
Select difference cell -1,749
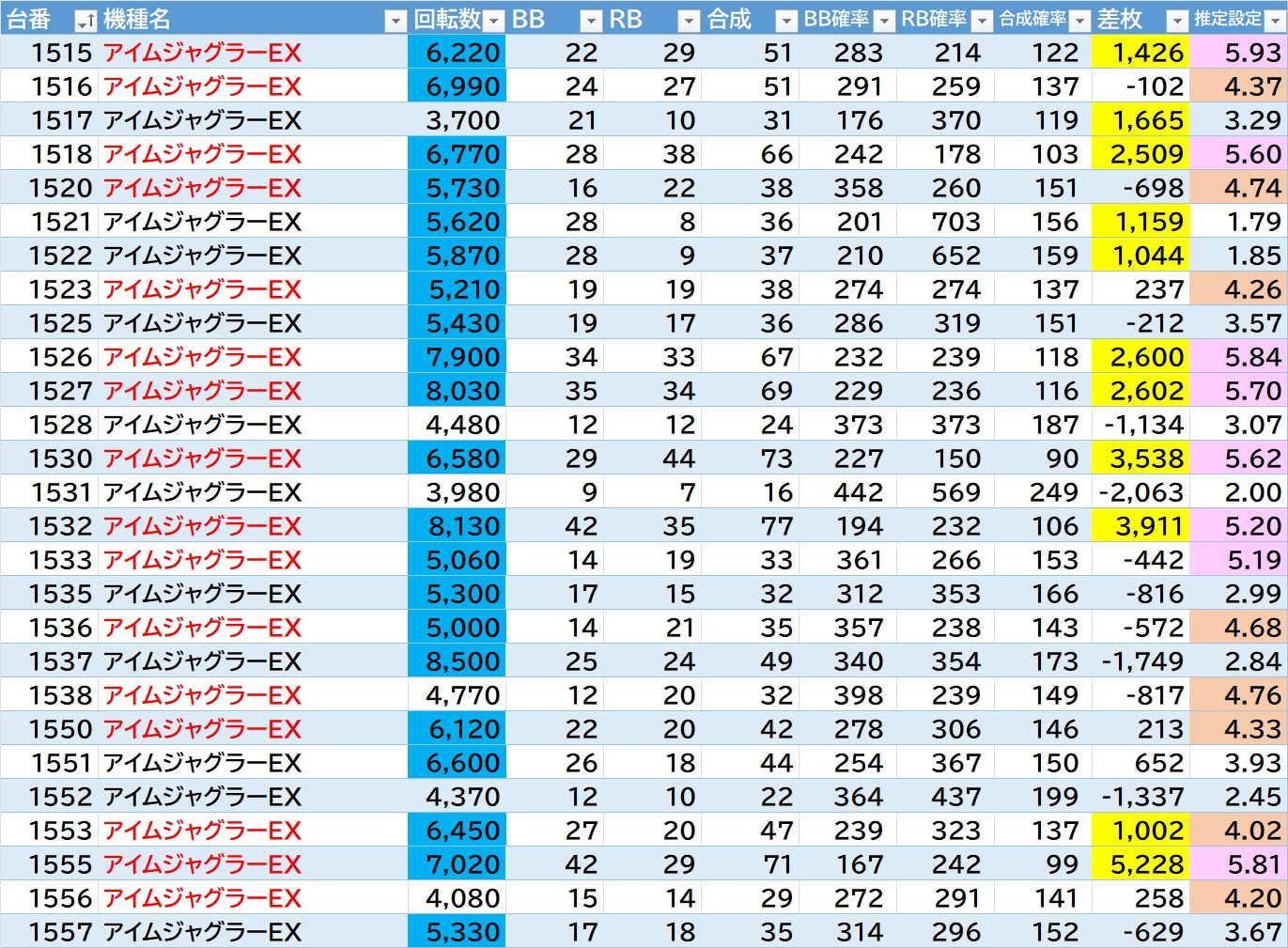[1141, 661]
